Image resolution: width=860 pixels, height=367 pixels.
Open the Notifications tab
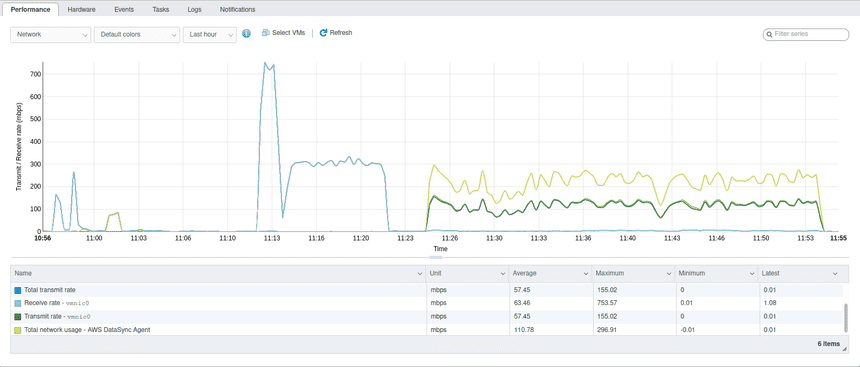237,9
